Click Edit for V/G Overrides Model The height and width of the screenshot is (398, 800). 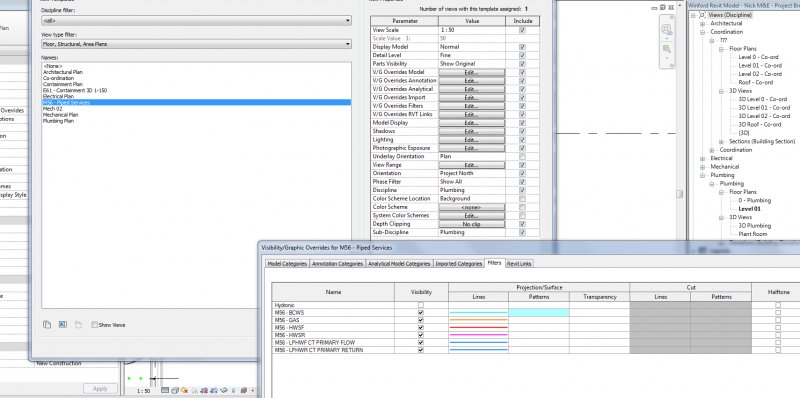pyautogui.click(x=471, y=72)
